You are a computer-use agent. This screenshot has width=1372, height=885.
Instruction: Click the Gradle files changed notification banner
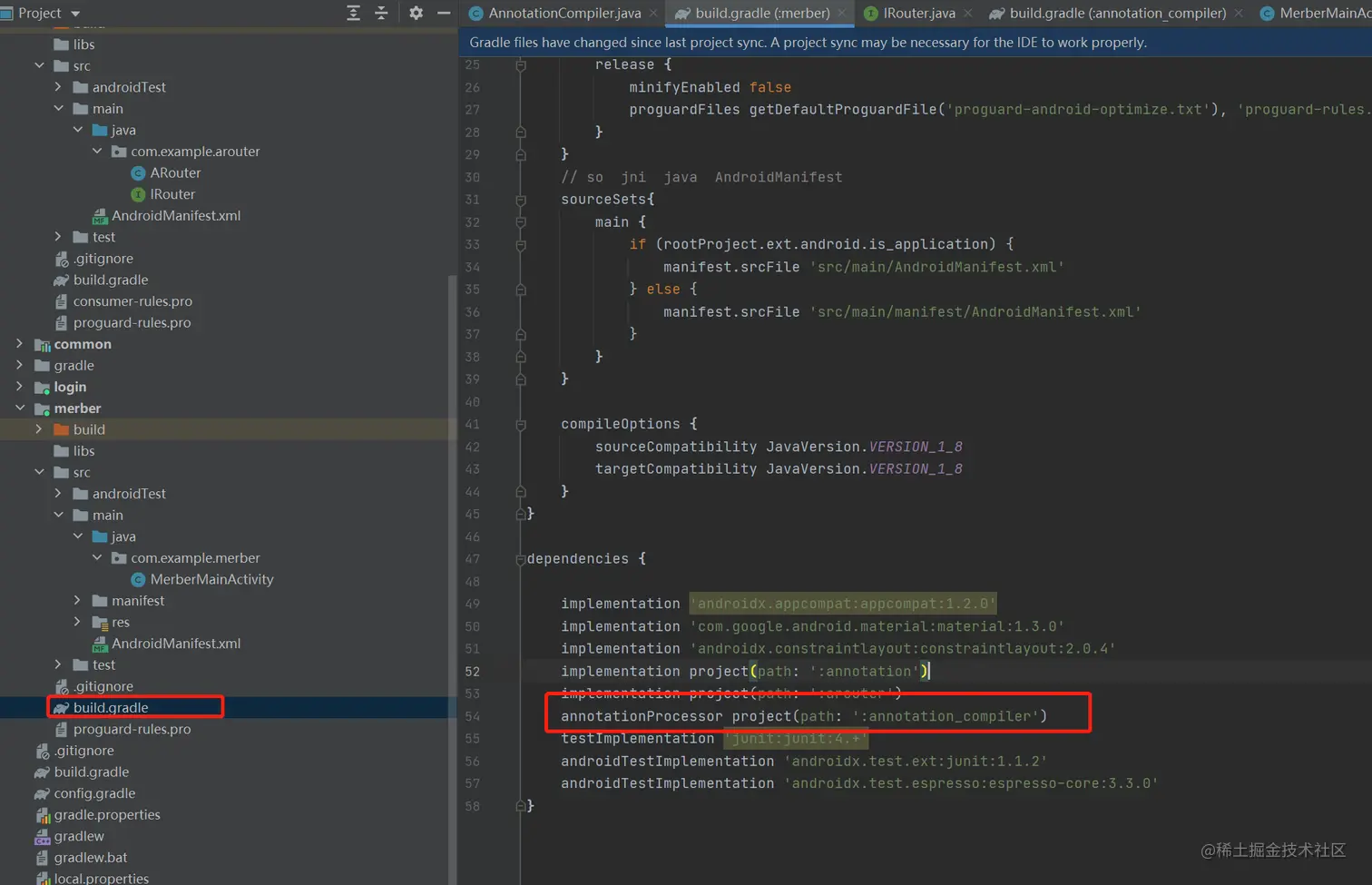click(x=915, y=43)
